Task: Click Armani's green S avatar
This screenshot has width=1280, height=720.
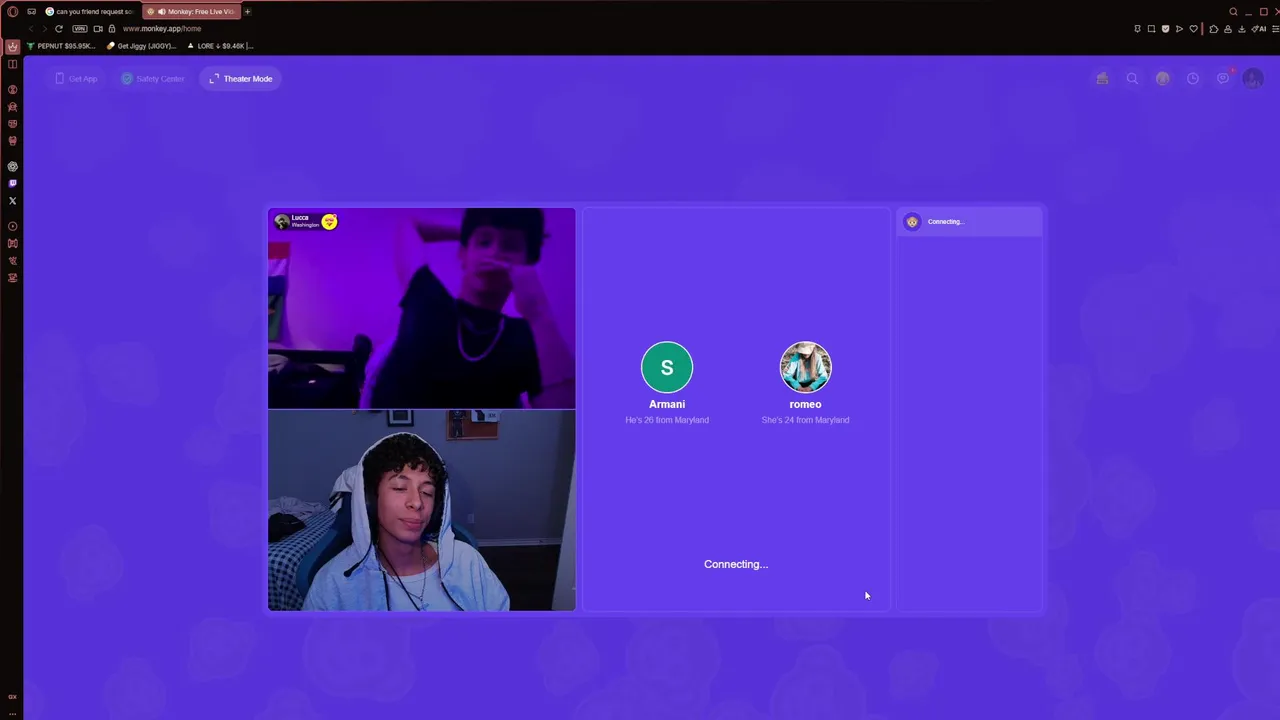Action: pyautogui.click(x=667, y=367)
